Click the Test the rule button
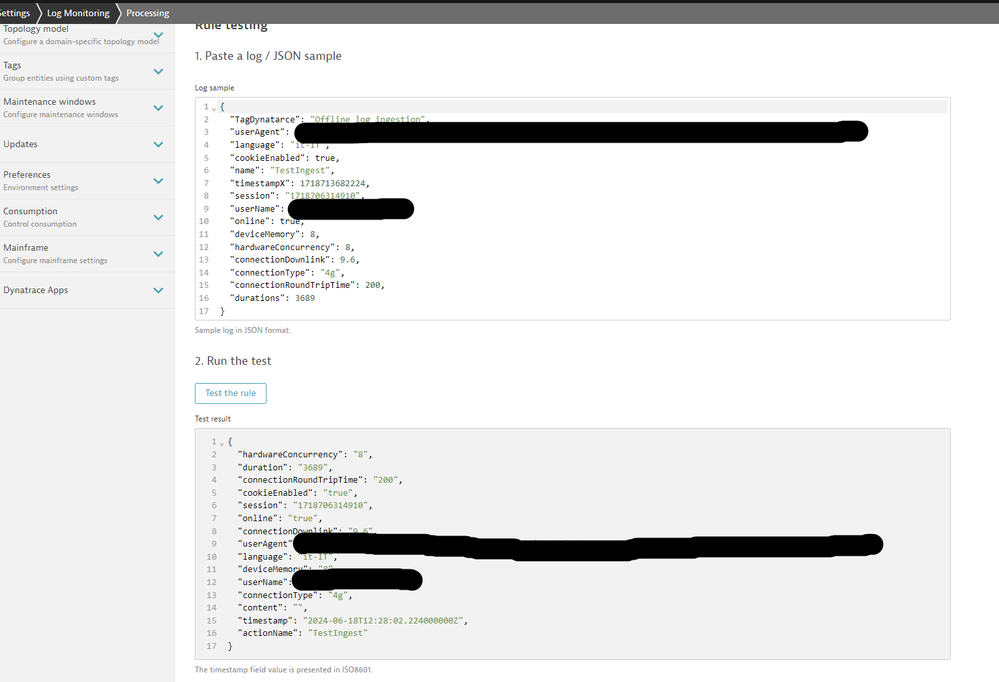Screen dimensions: 999x682 230,393
